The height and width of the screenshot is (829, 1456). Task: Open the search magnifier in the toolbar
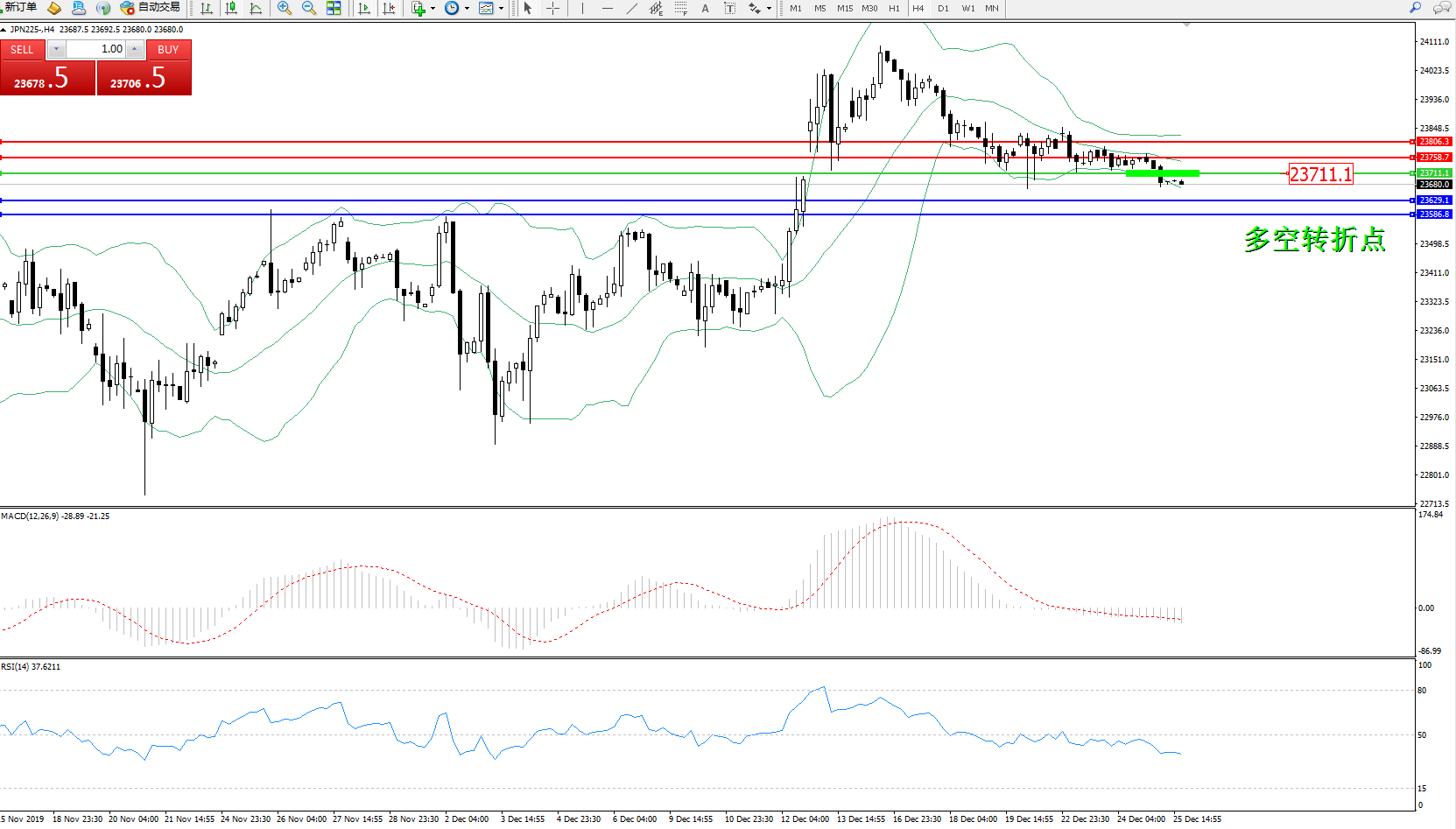(x=1415, y=8)
